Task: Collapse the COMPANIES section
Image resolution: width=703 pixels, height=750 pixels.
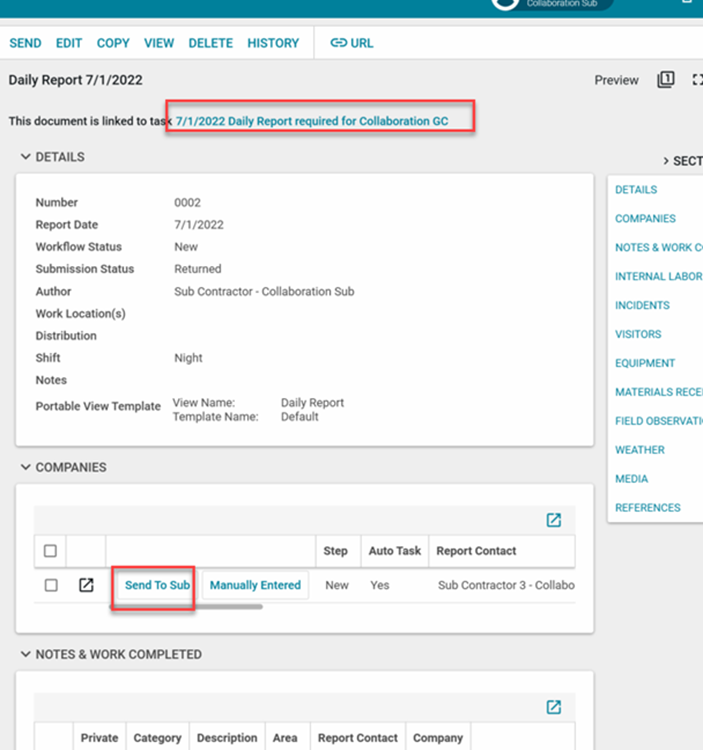Action: pos(25,467)
